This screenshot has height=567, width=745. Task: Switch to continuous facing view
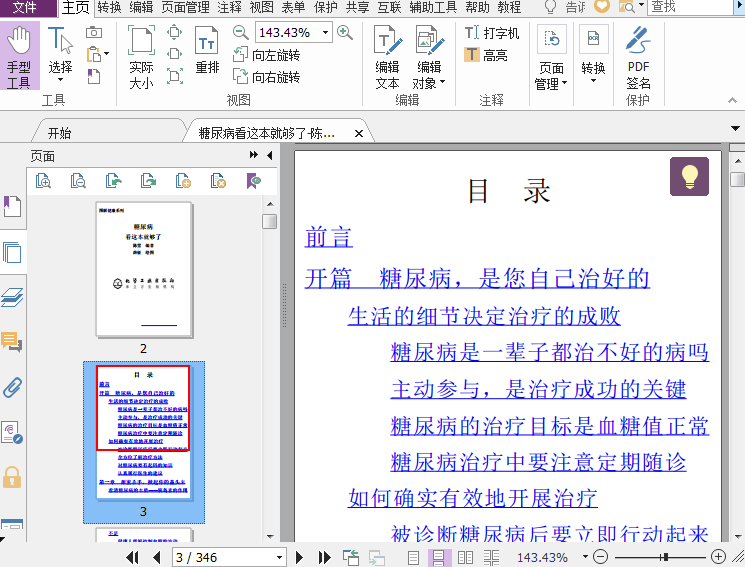(x=491, y=557)
